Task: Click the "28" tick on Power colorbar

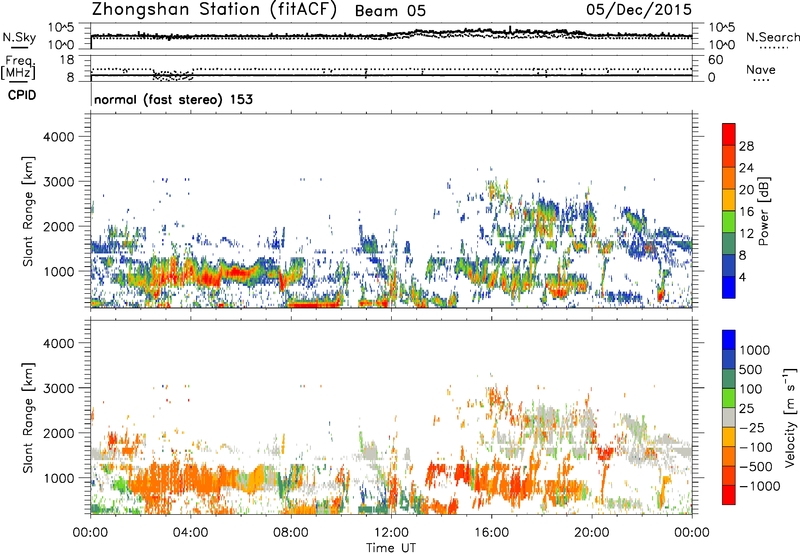Action: 746,146
